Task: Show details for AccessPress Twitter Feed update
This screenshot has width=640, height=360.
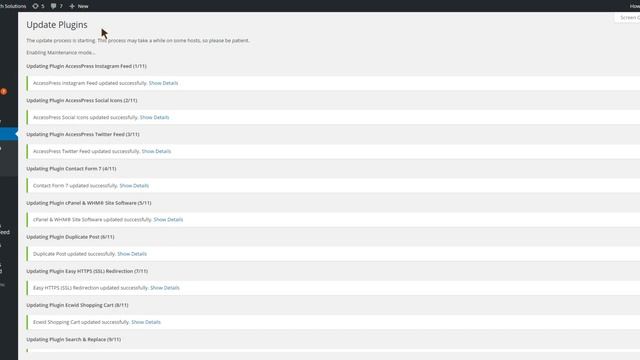Action: coord(156,151)
